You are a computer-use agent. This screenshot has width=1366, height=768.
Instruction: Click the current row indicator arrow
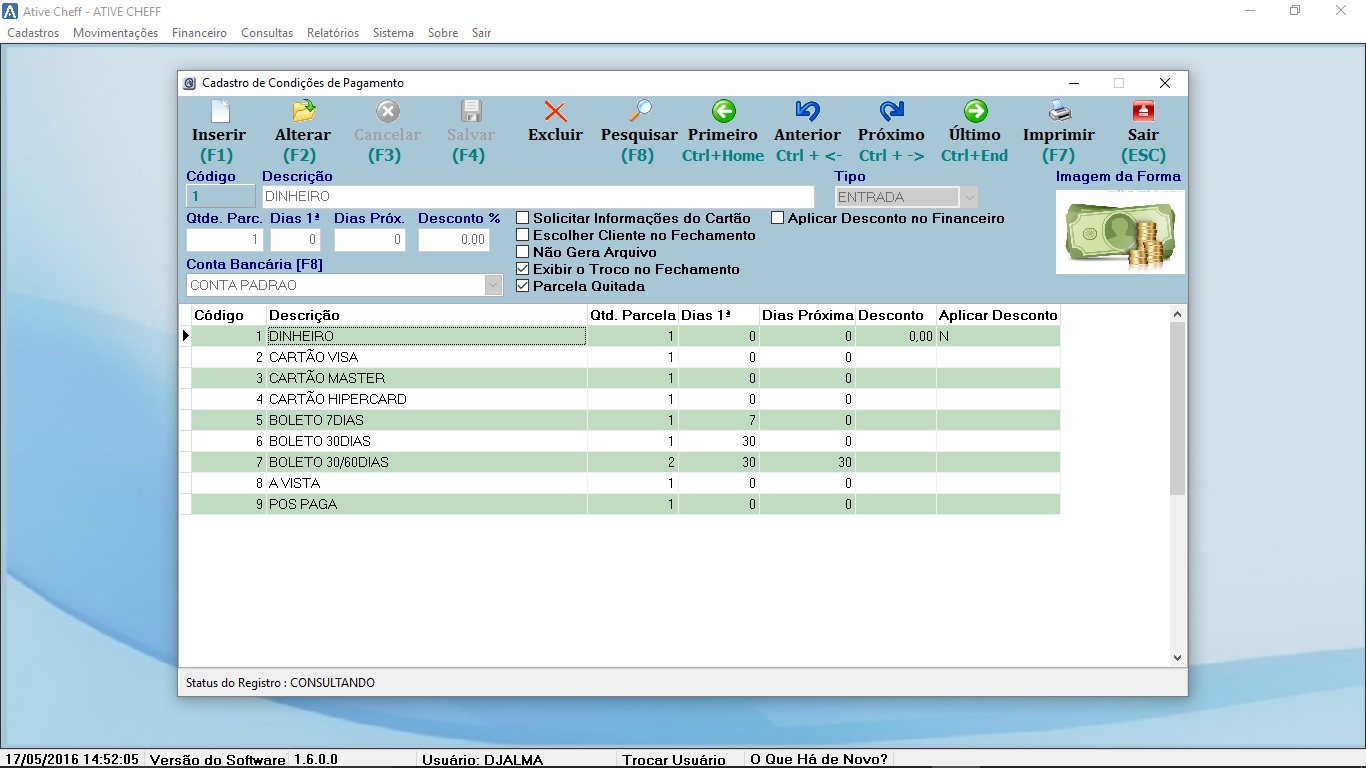point(186,336)
